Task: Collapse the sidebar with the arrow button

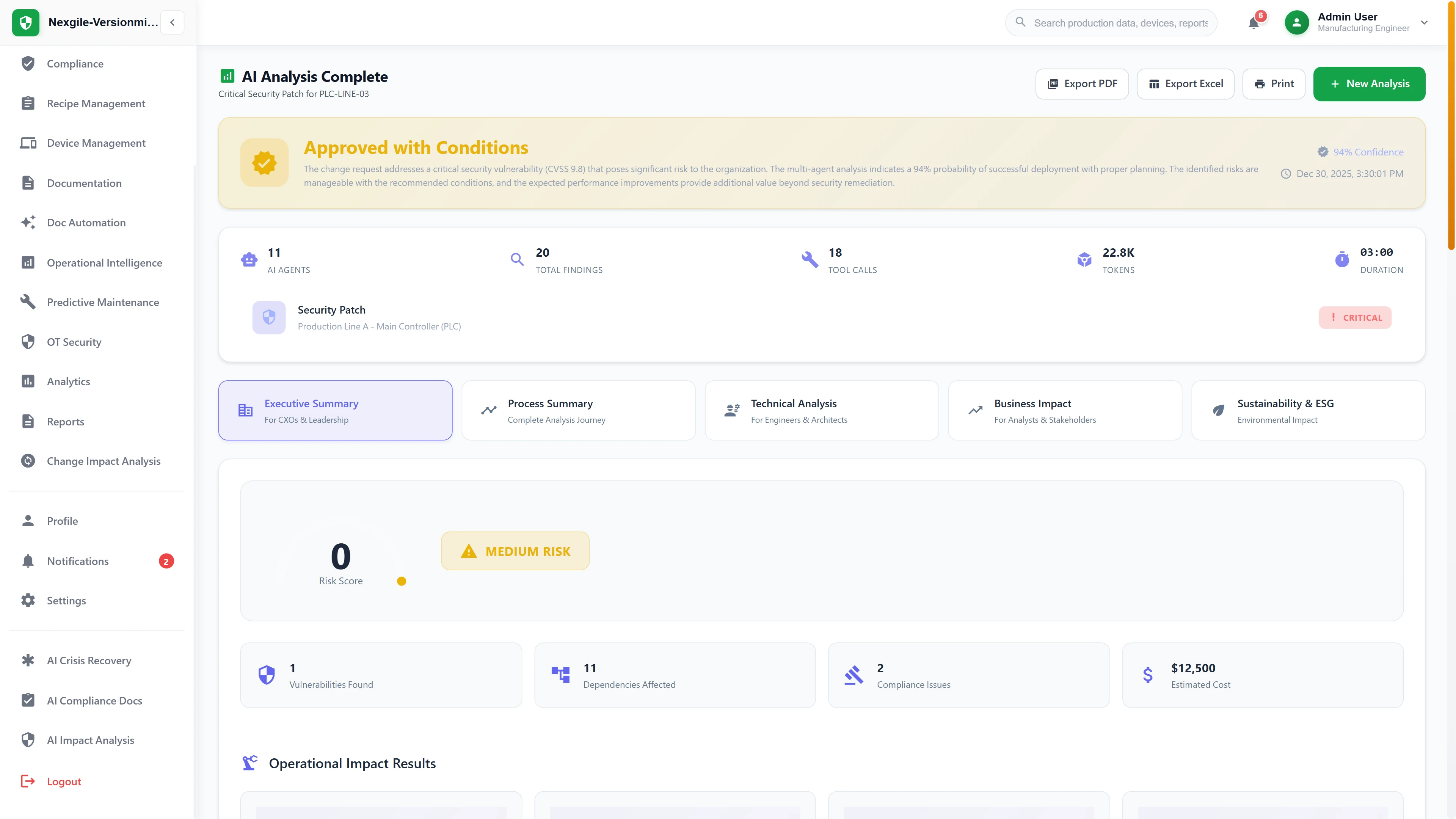Action: coord(172,22)
